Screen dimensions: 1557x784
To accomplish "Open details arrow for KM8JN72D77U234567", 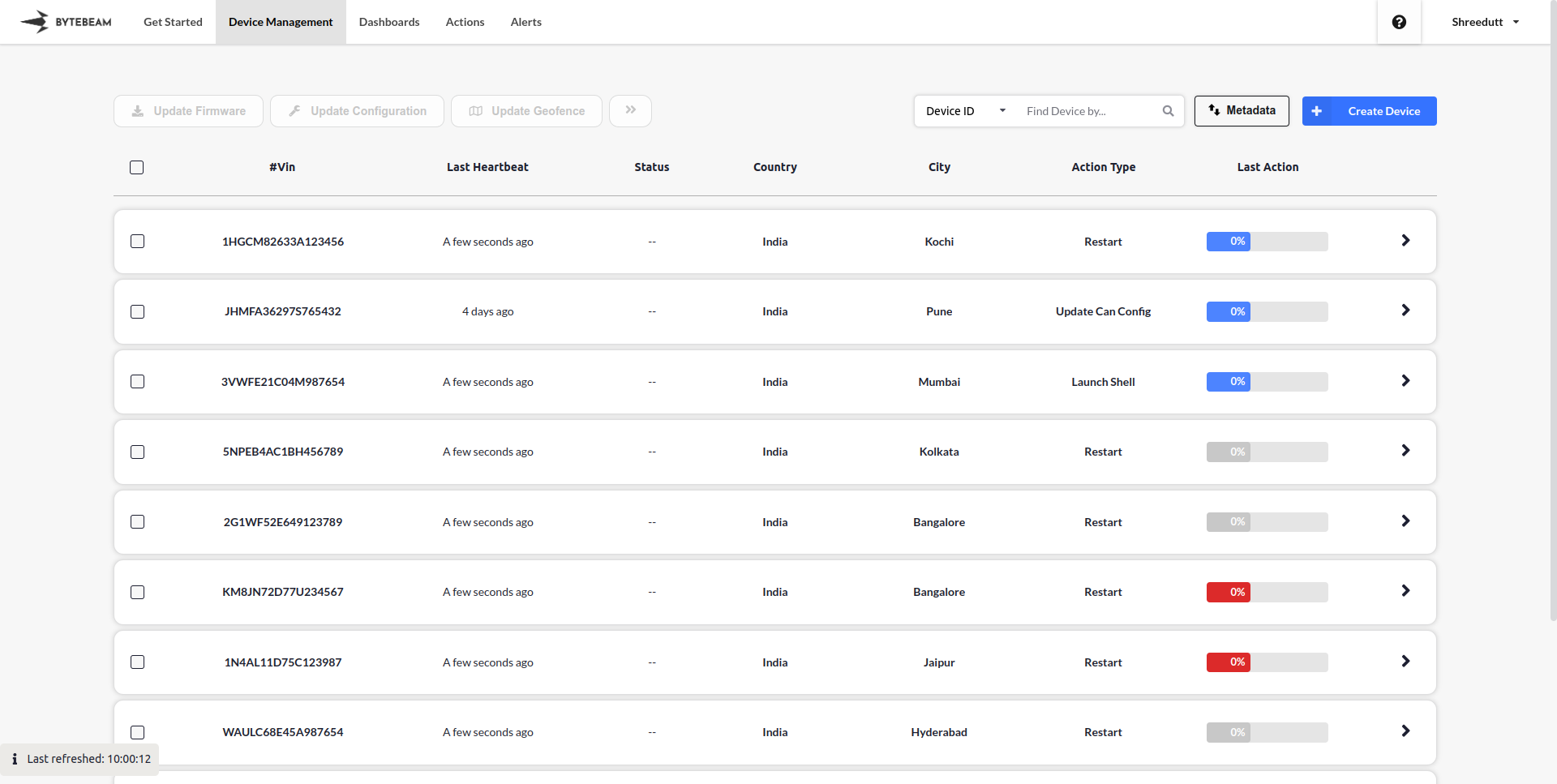I will click(x=1405, y=591).
